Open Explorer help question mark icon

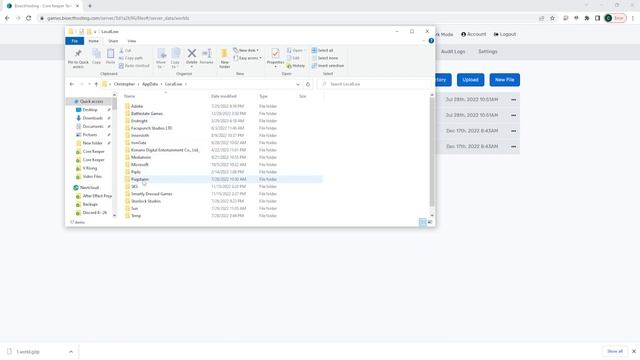[x=431, y=41]
